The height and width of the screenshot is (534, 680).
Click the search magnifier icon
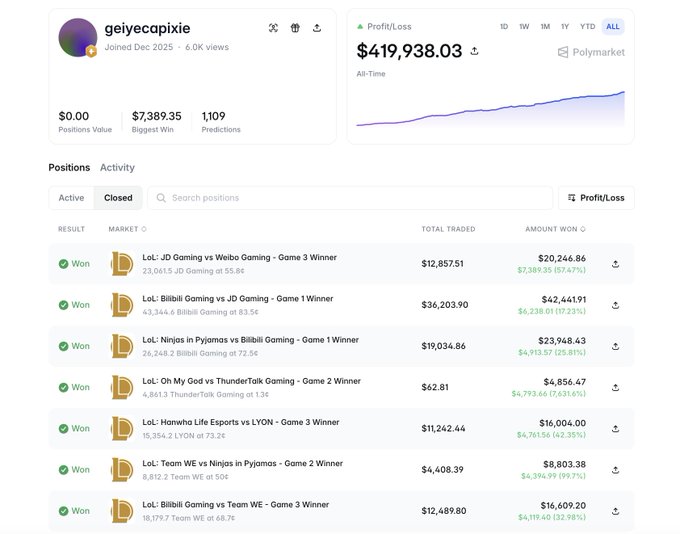pos(161,198)
